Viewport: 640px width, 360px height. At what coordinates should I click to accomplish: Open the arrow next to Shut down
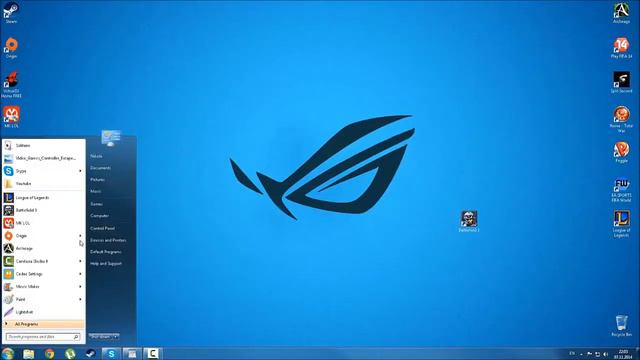click(116, 337)
